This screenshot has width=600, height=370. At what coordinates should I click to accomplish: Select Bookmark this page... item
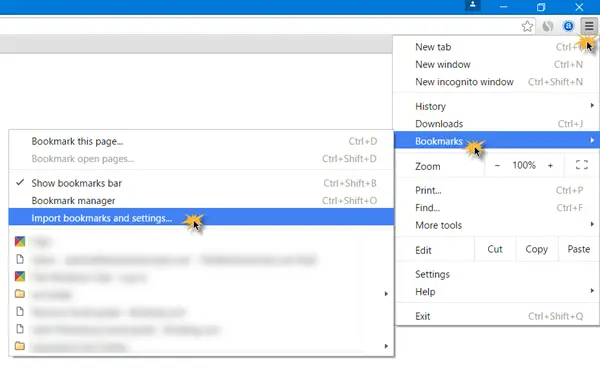click(x=201, y=141)
